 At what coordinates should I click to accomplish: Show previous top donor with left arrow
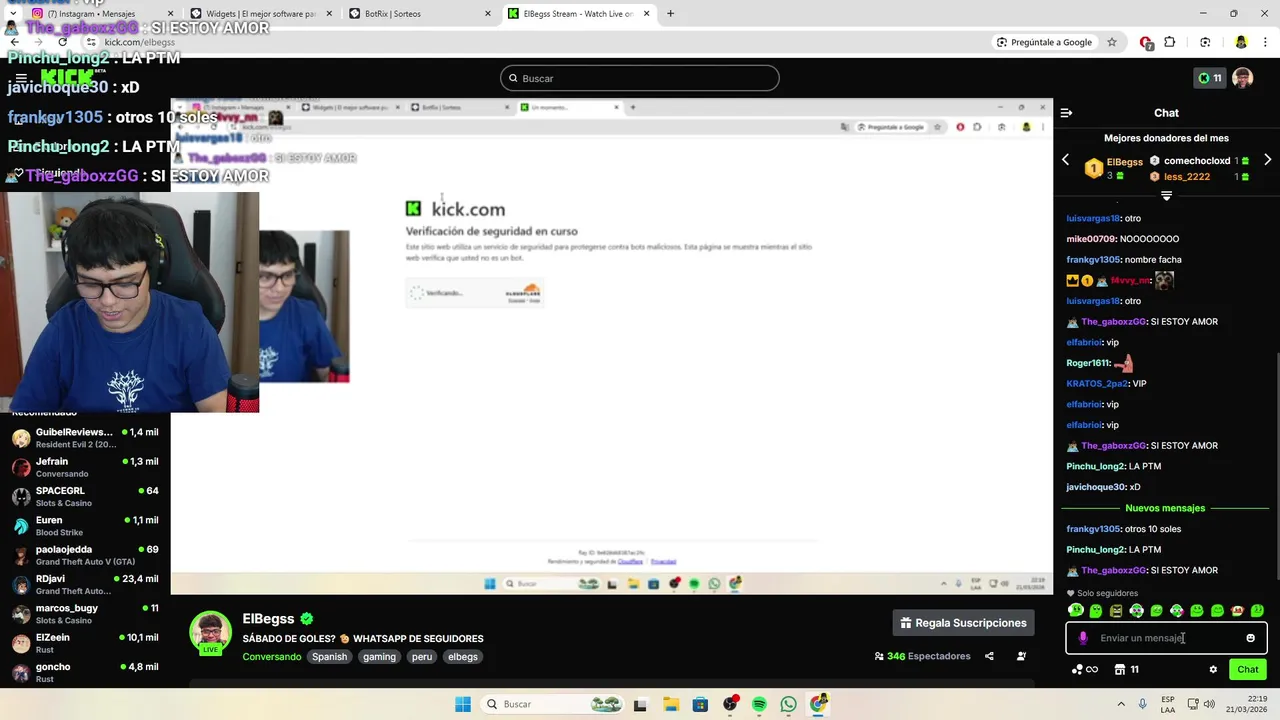coord(1065,160)
